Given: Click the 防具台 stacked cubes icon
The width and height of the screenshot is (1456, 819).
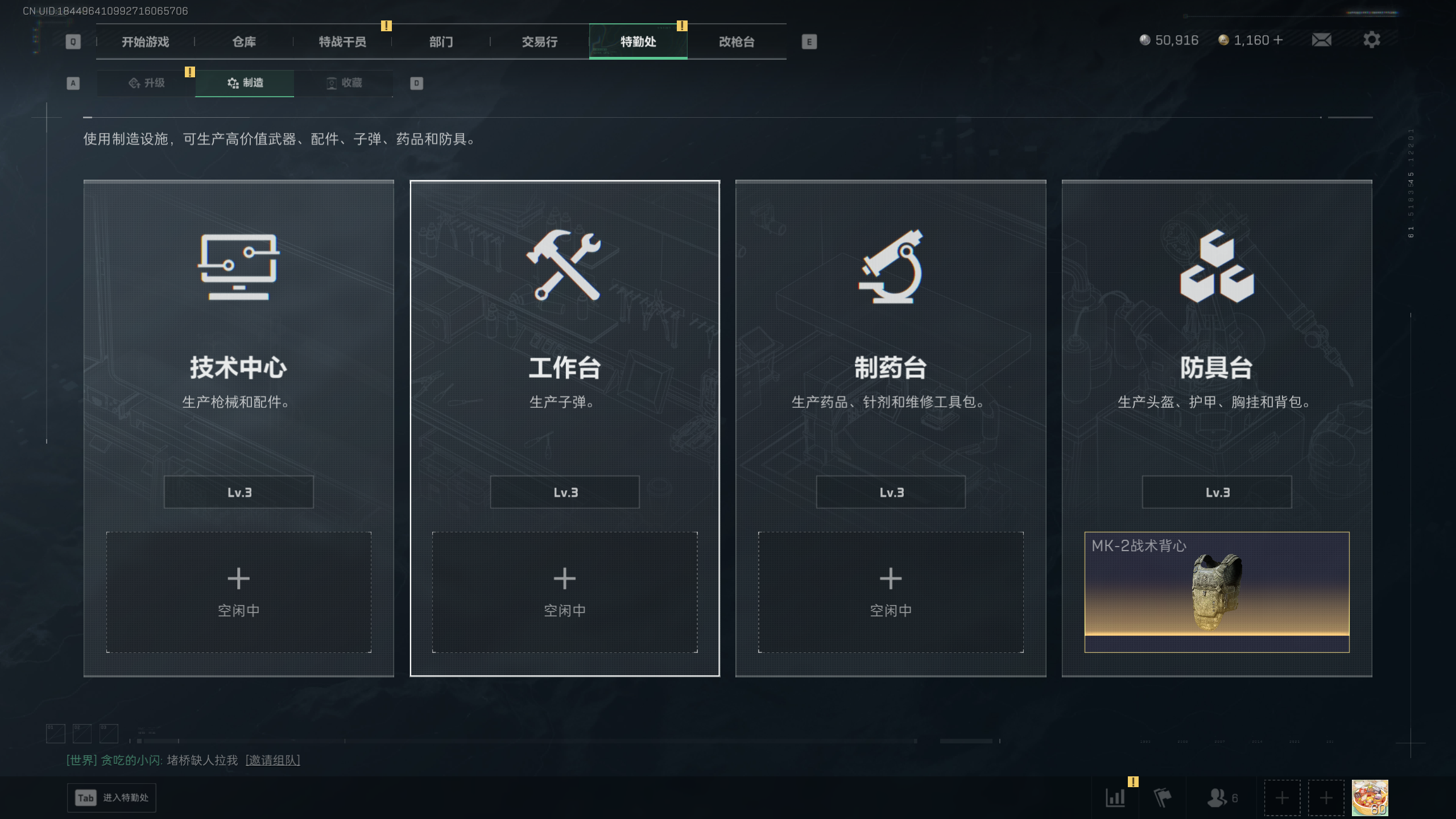Looking at the screenshot, I should [x=1217, y=266].
